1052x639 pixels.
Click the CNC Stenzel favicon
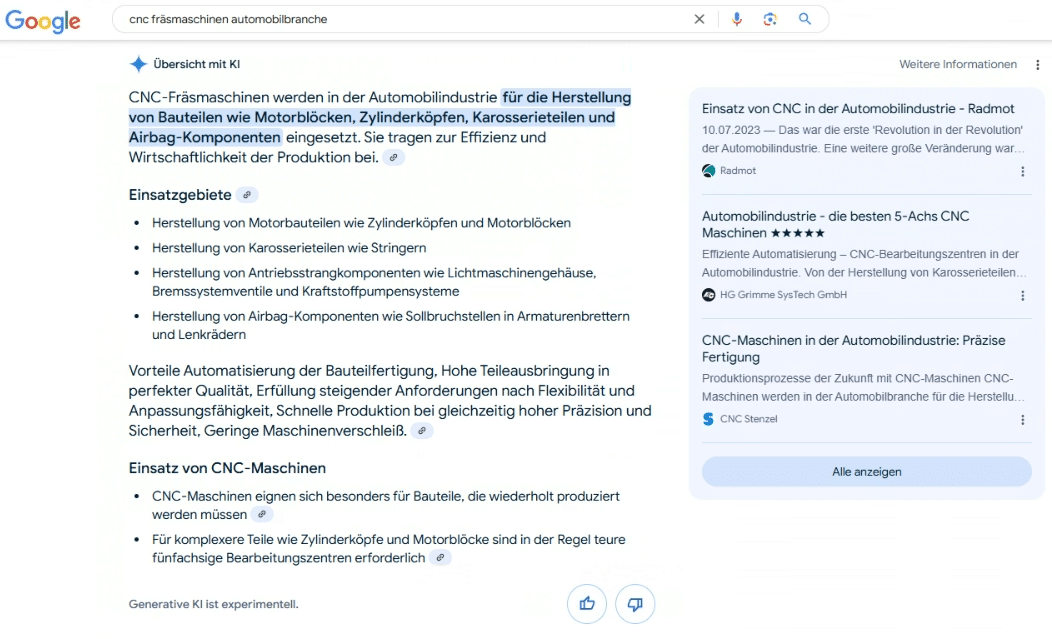(708, 420)
